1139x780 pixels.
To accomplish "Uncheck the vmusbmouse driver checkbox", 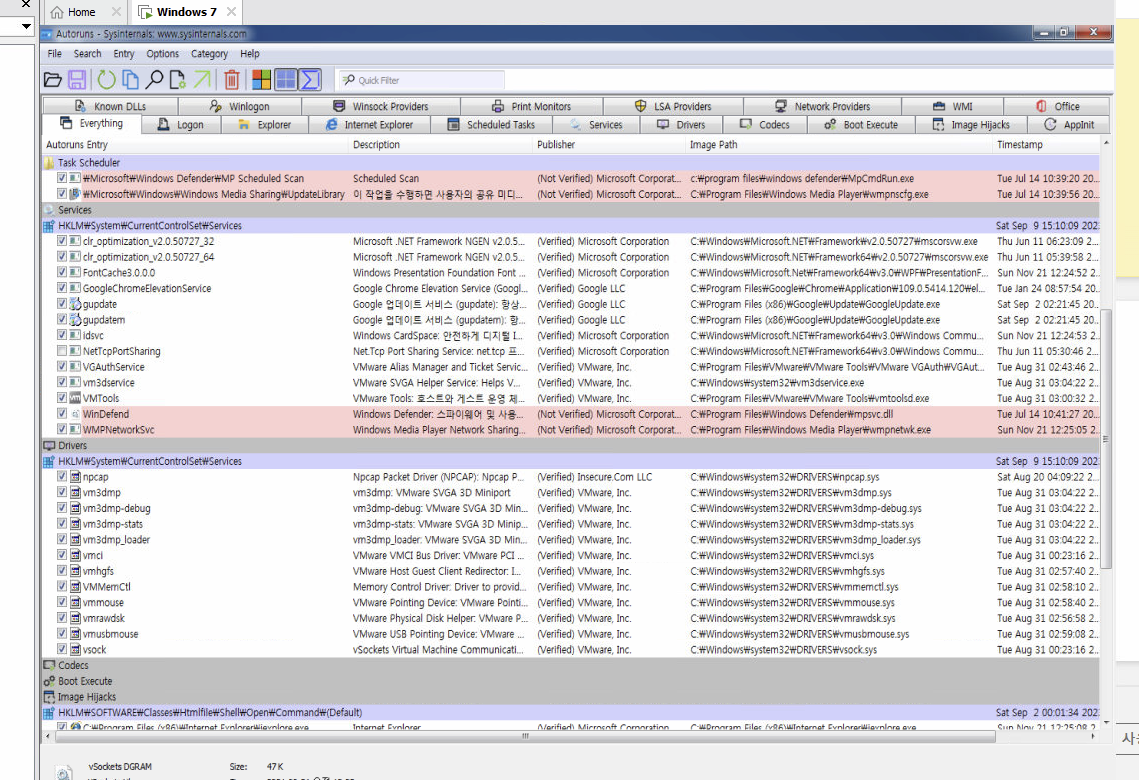I will (62, 633).
